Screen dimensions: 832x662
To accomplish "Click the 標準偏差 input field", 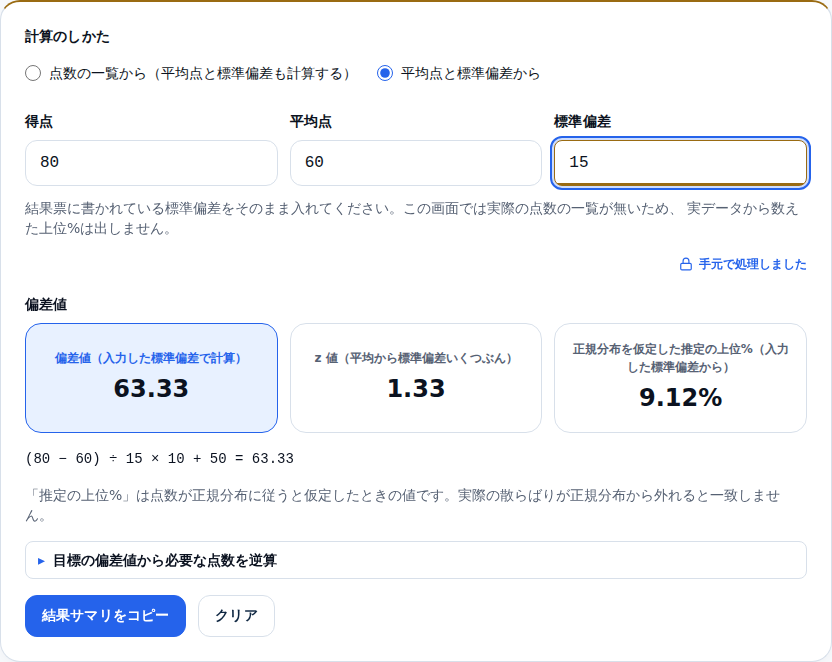I will pos(680,163).
